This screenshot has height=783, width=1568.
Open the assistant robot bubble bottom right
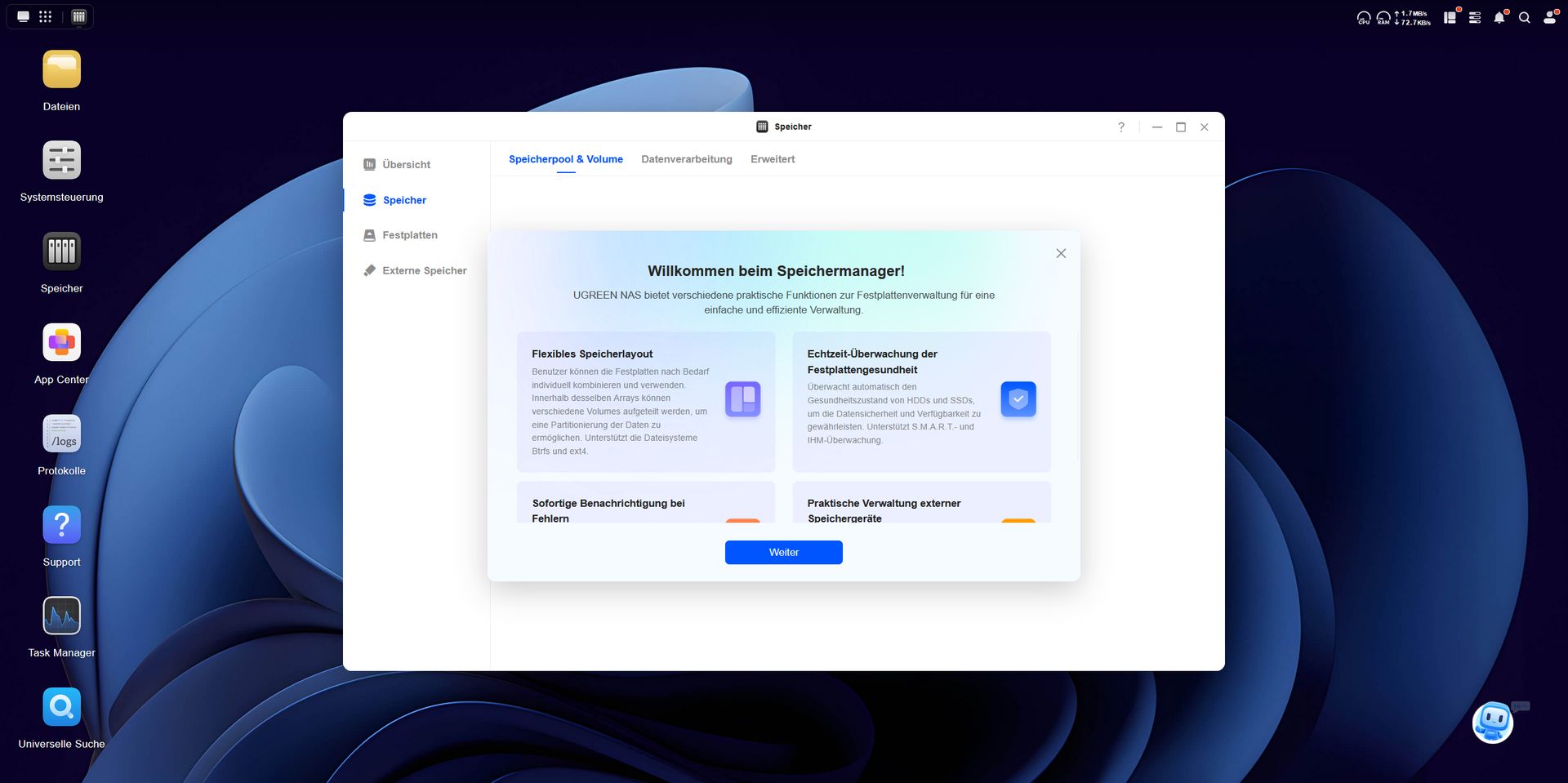[1493, 723]
